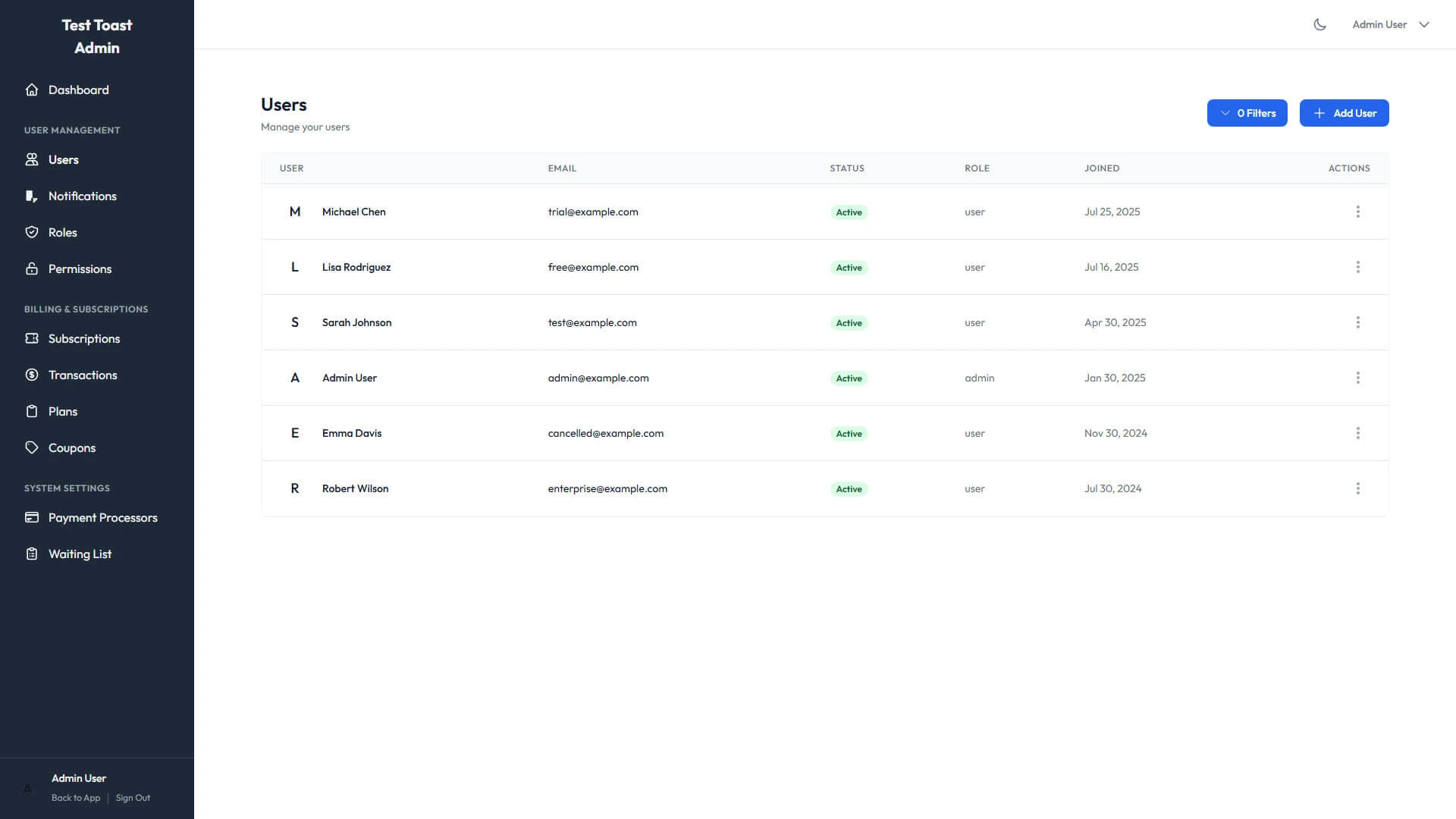Open actions menu for Michael Chen
1456x819 pixels.
(x=1357, y=212)
